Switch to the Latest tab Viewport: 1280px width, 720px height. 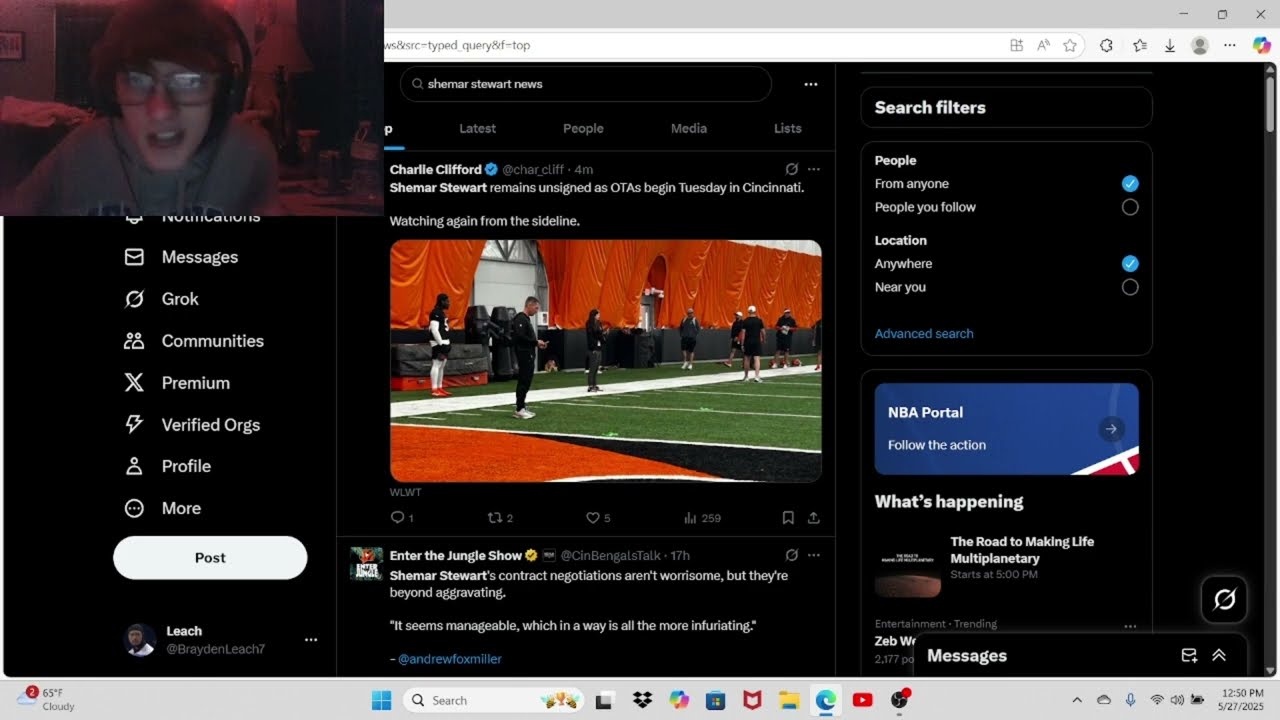(477, 128)
